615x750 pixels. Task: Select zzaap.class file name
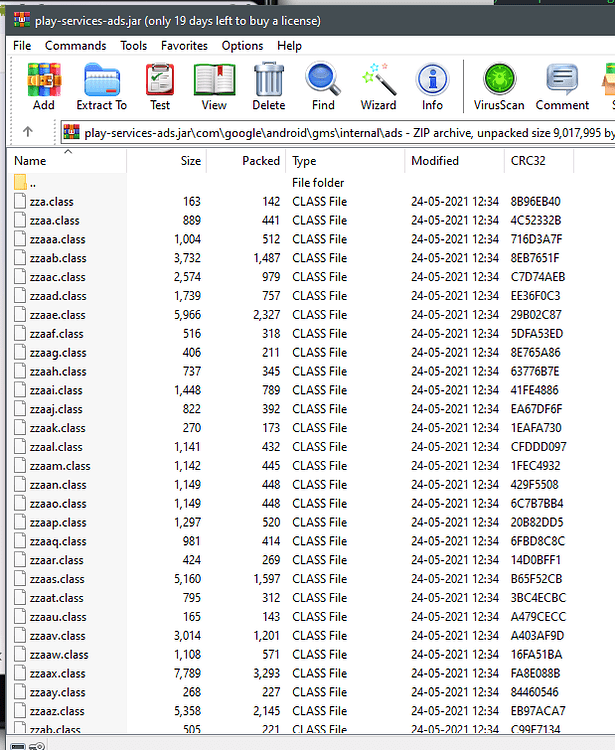pos(58,522)
